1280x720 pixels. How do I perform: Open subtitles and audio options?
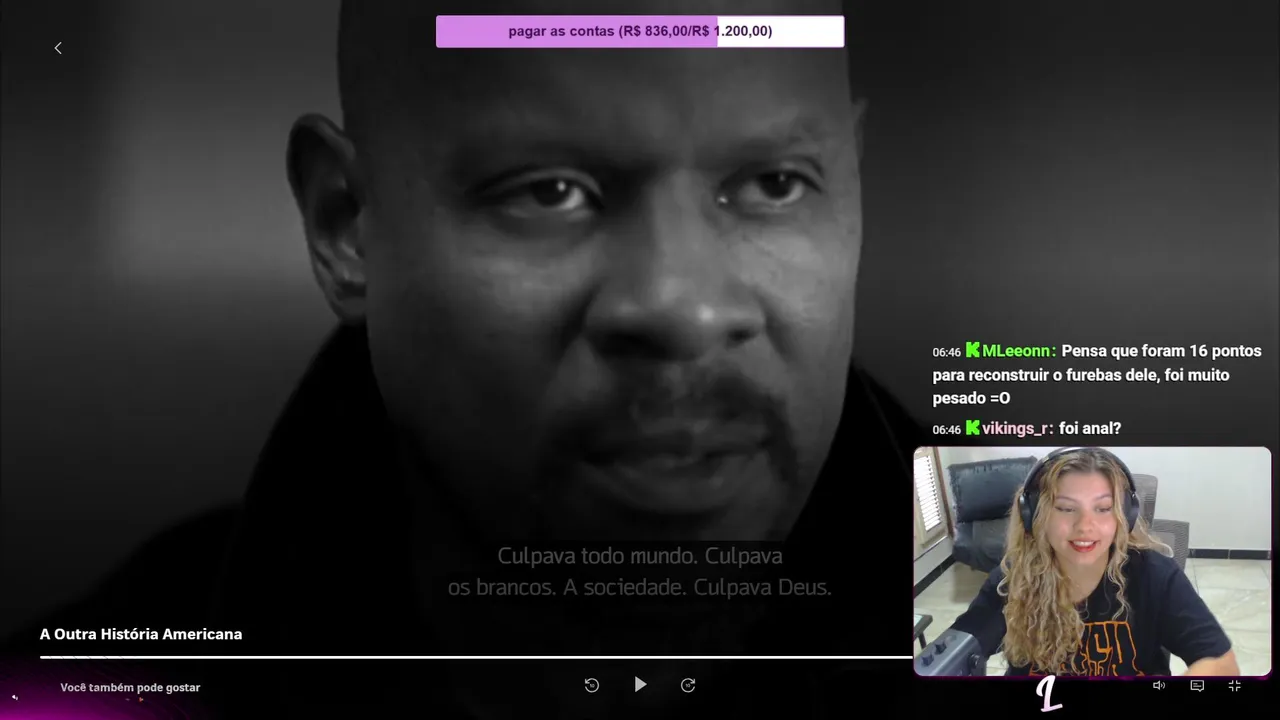(1197, 685)
